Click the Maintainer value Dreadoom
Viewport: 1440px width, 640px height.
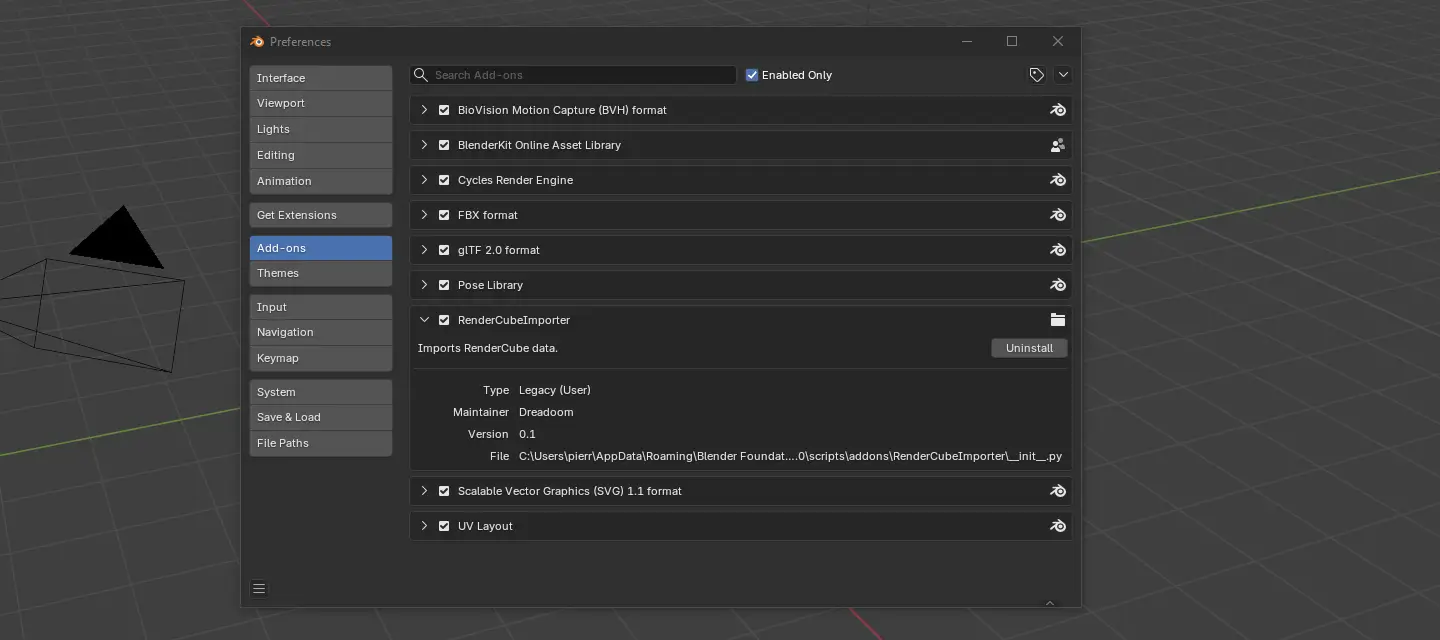(546, 412)
